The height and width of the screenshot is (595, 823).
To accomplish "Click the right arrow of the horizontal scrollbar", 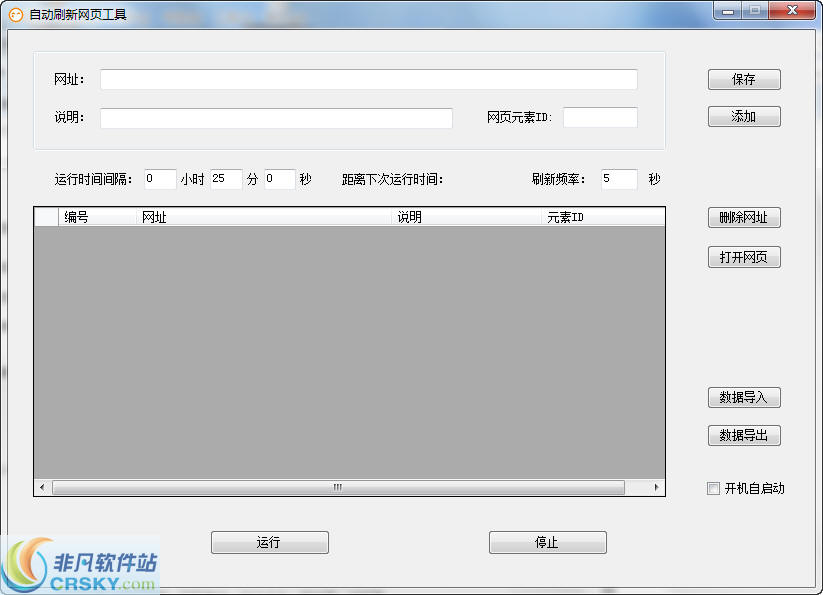I will 656,488.
